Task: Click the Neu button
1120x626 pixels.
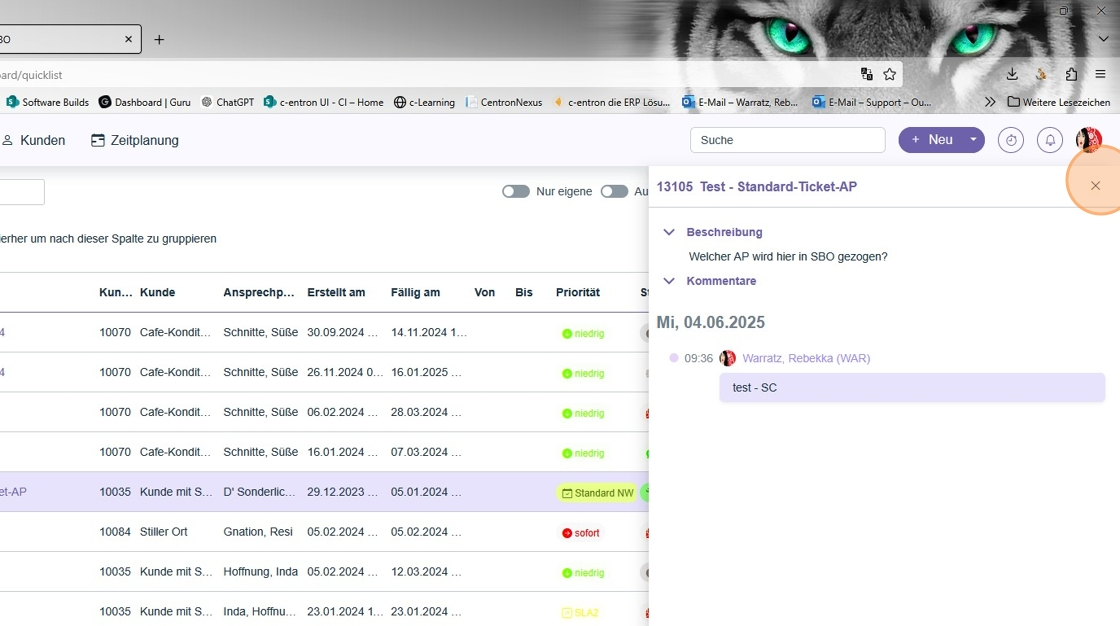Action: (x=931, y=140)
